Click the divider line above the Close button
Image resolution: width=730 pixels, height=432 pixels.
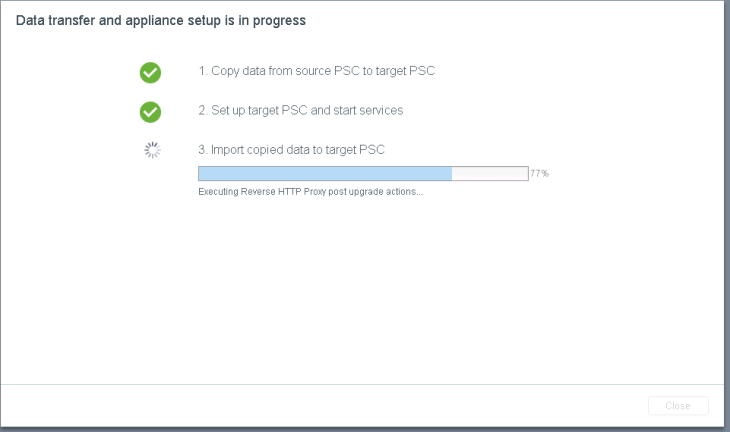(x=365, y=384)
